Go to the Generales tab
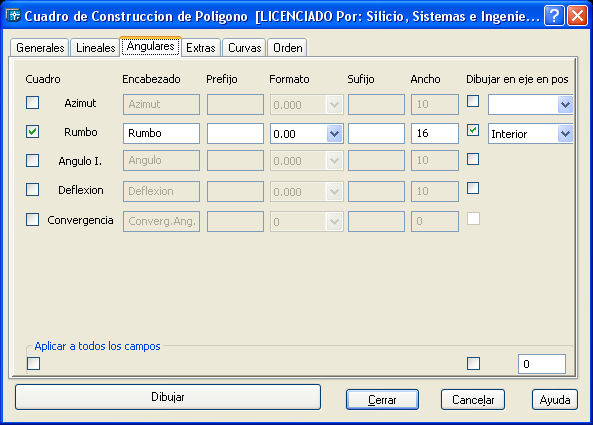Viewport: 593px width, 425px height. (40, 48)
